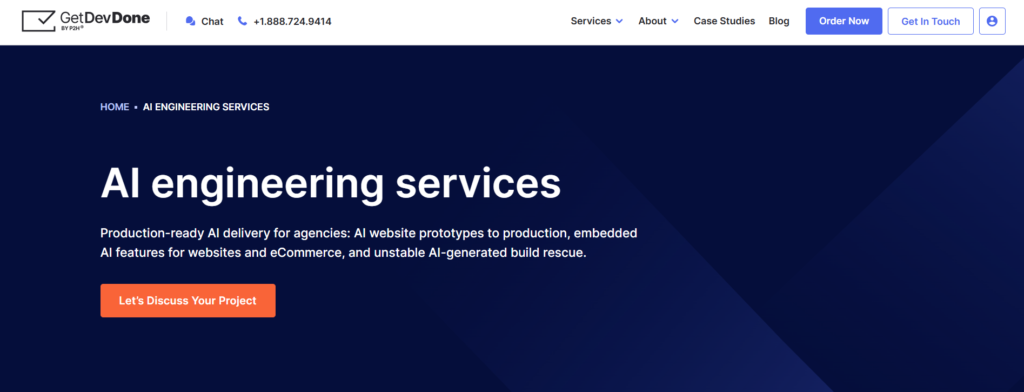Screen dimensions: 1024x392
Task: Click the +1.888.724.9414 phone number
Action: (293, 21)
